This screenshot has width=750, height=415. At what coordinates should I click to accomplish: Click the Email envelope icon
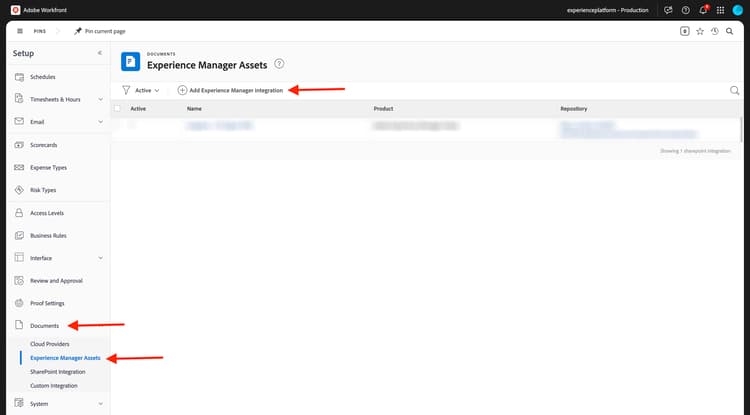coord(19,121)
